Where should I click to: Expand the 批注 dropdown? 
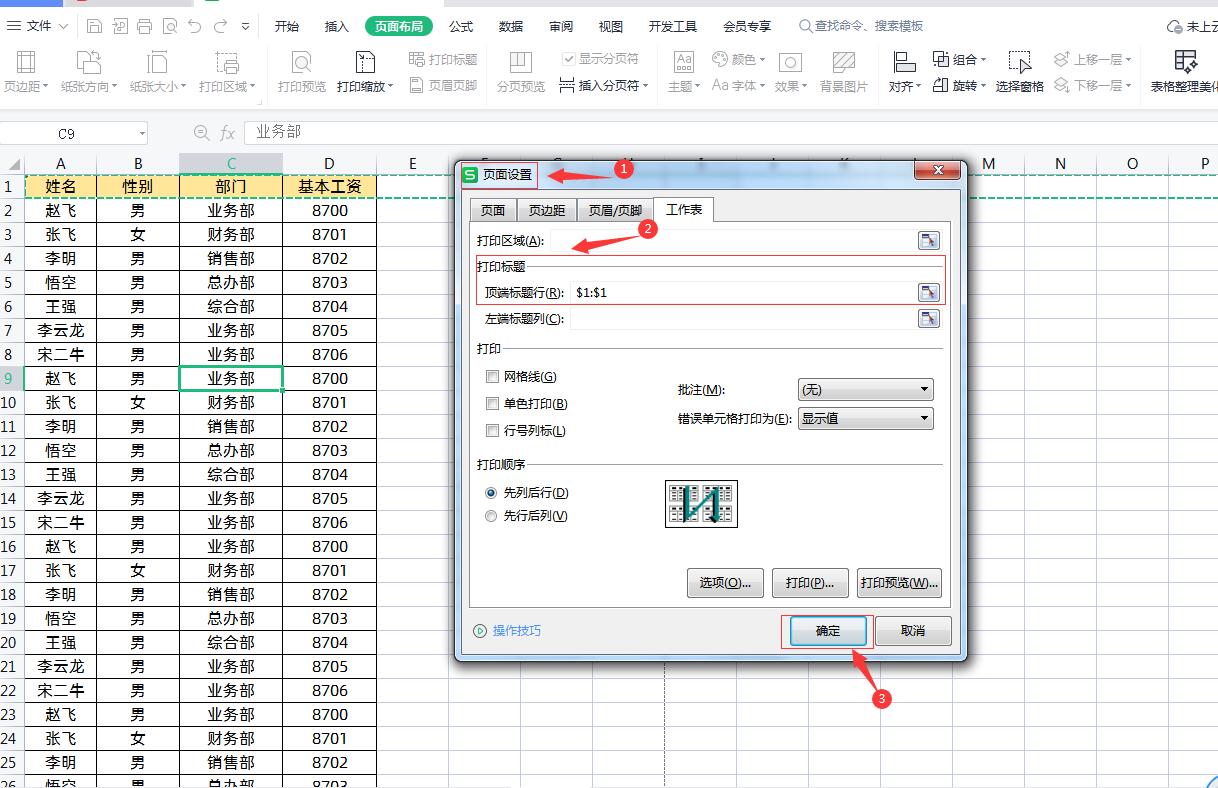click(865, 390)
